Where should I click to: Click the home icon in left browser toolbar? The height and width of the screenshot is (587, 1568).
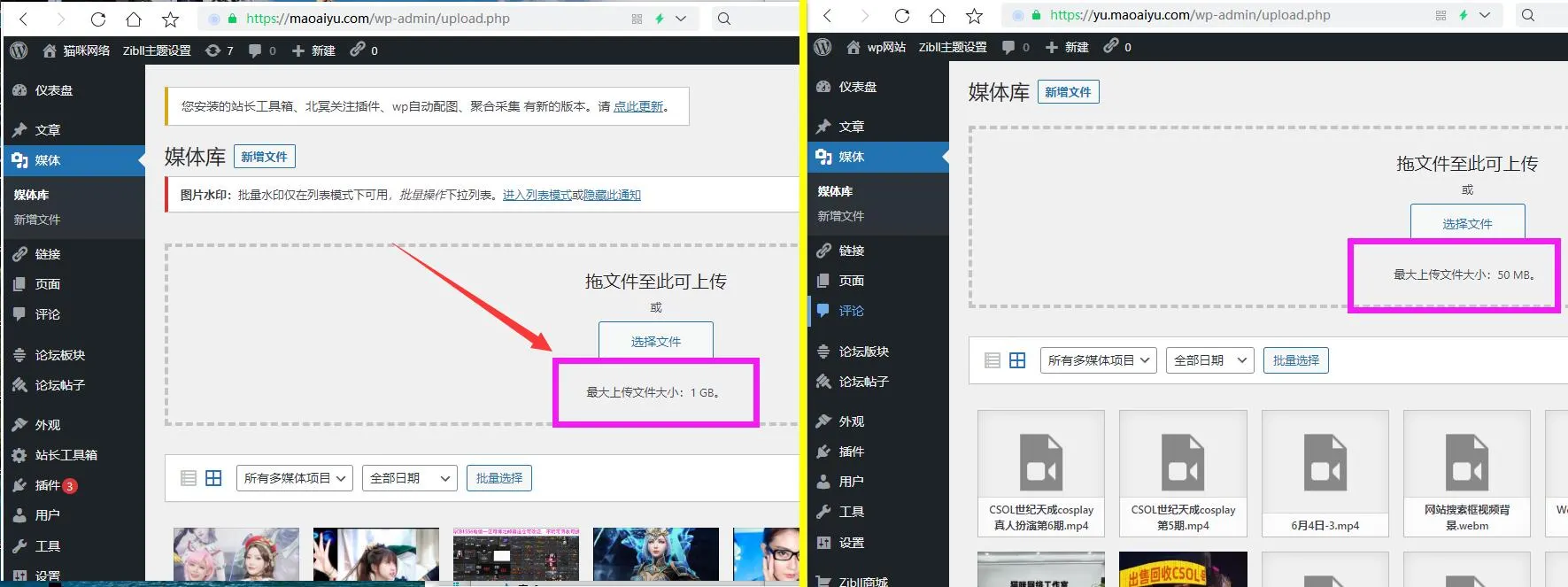[133, 19]
